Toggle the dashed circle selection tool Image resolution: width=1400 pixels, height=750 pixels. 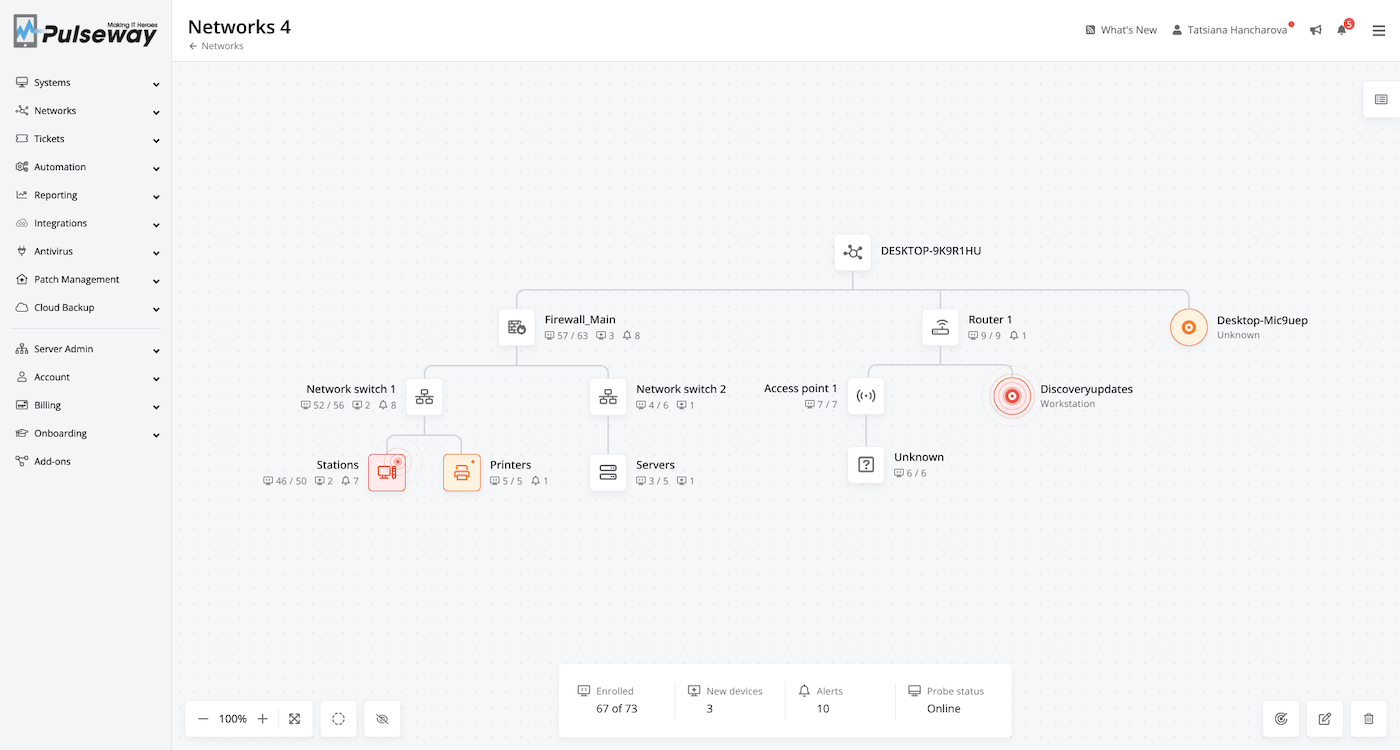pos(339,719)
